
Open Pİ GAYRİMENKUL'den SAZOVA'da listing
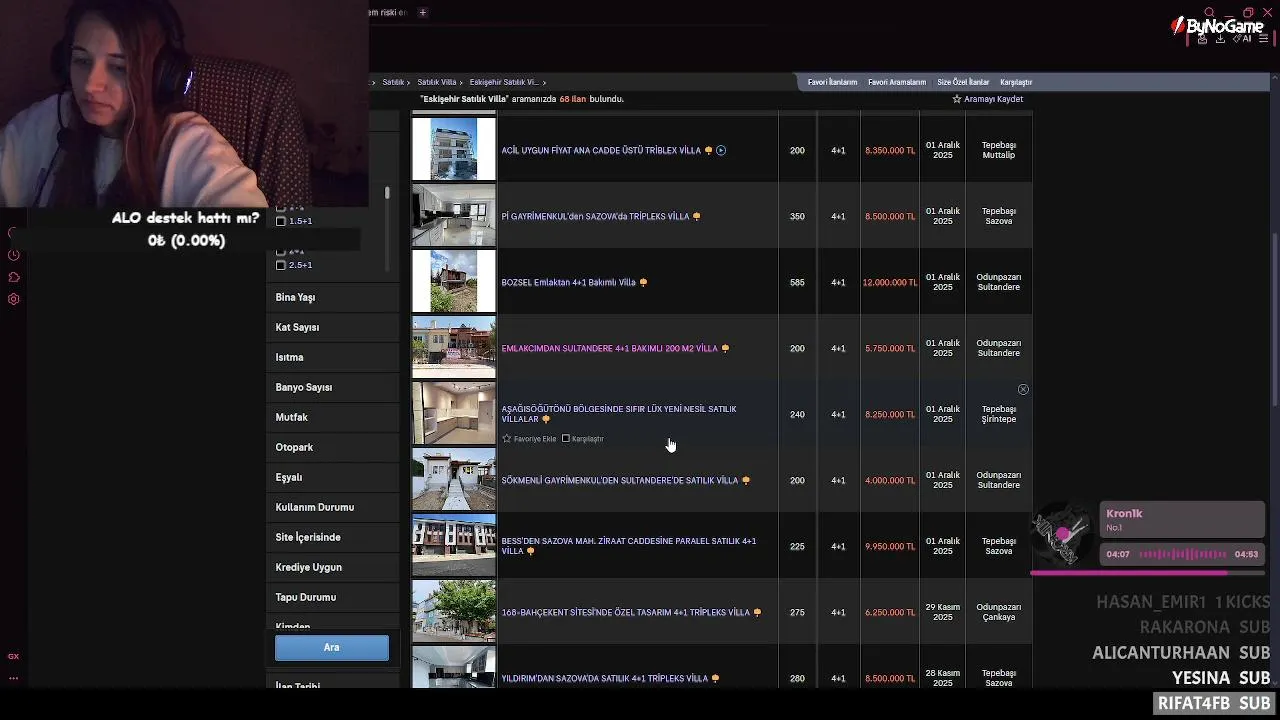[595, 216]
